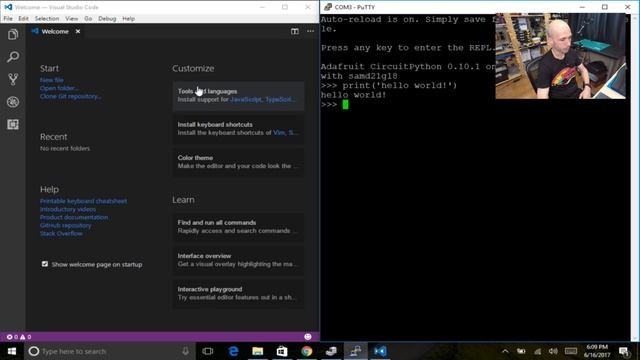Open network status in system tray
The height and width of the screenshot is (360, 640).
538,351
